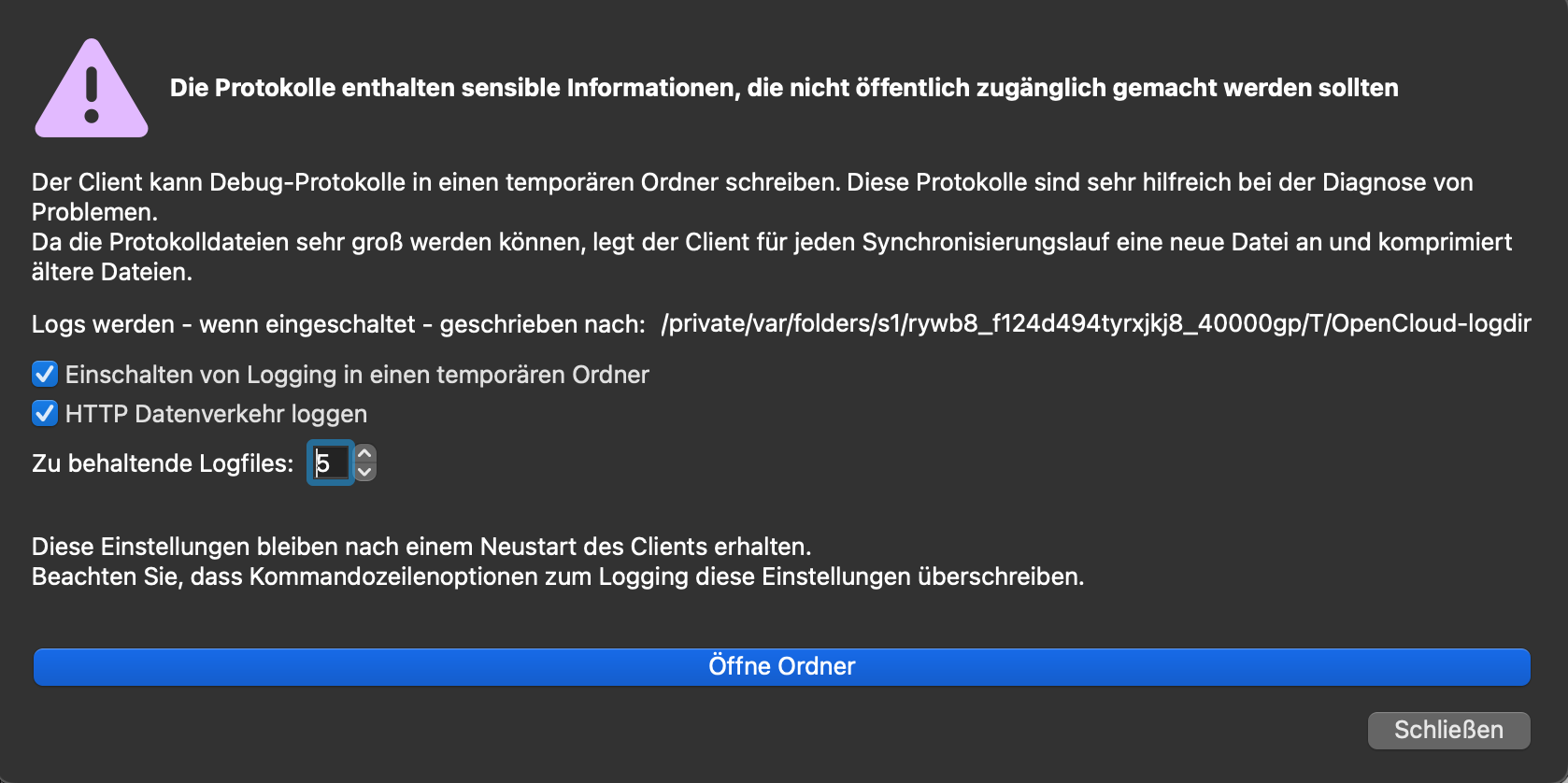Click the Zu behaltende Logfiles label
1568x783 pixels.
click(163, 463)
